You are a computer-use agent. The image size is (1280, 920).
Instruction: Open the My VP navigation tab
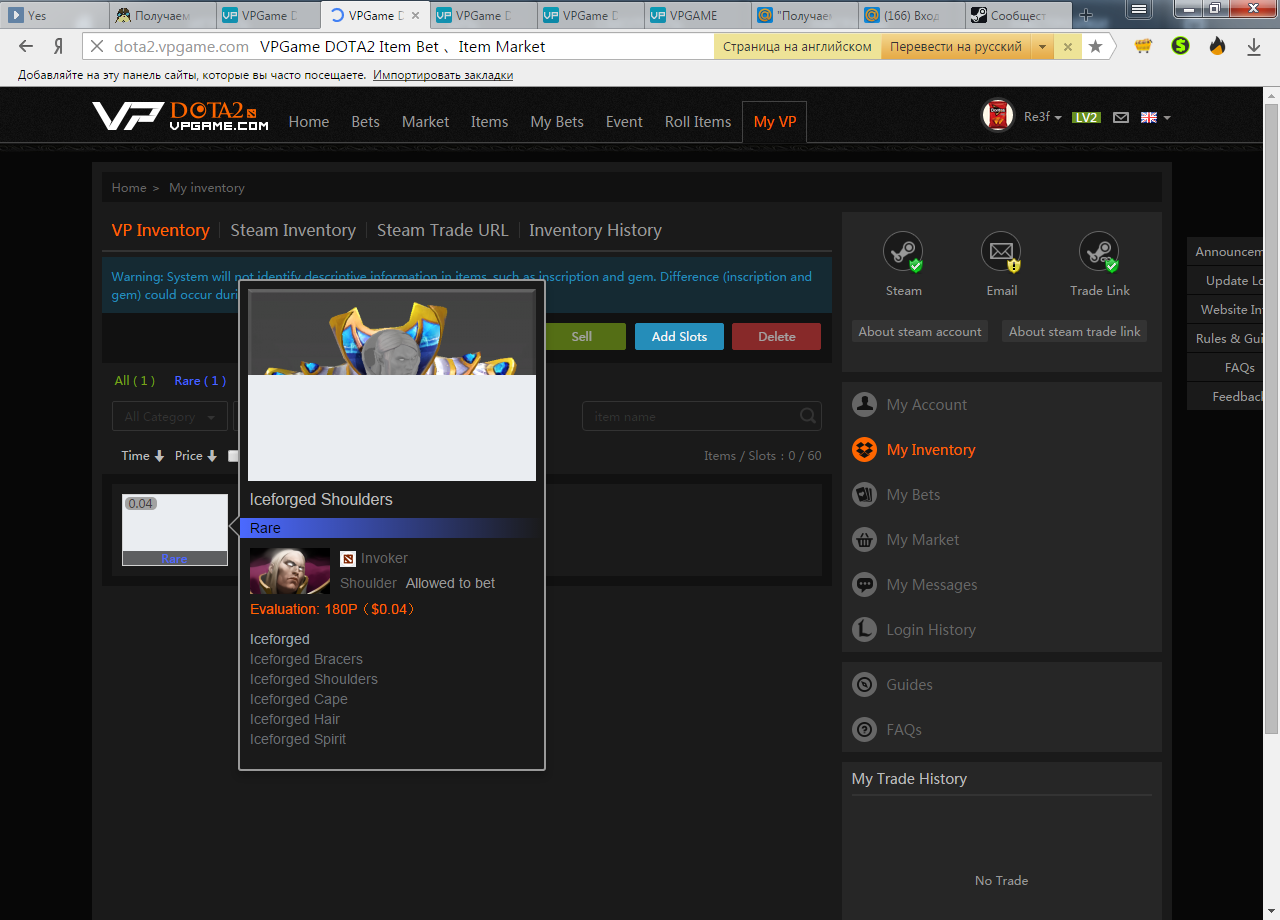click(775, 122)
